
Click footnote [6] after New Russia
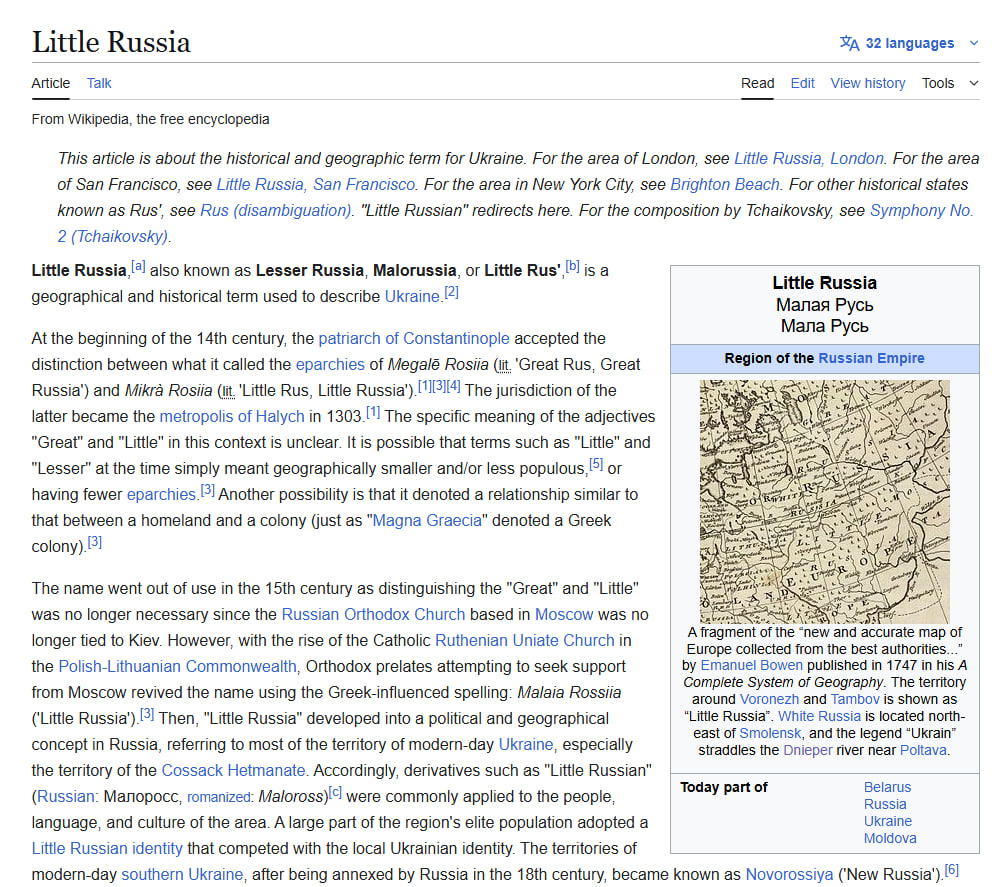(952, 871)
